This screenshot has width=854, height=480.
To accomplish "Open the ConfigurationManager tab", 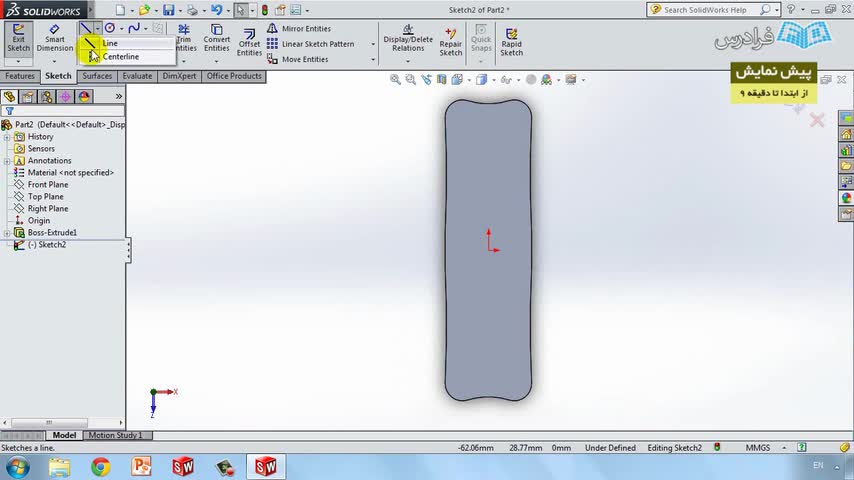I will 47,97.
